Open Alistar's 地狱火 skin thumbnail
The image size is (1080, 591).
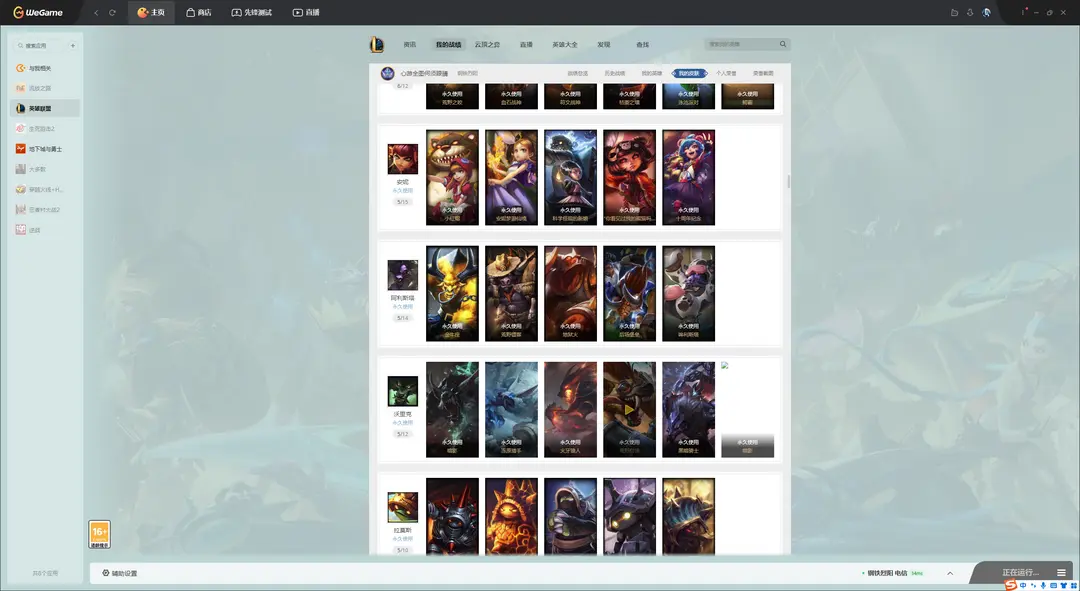(x=570, y=293)
